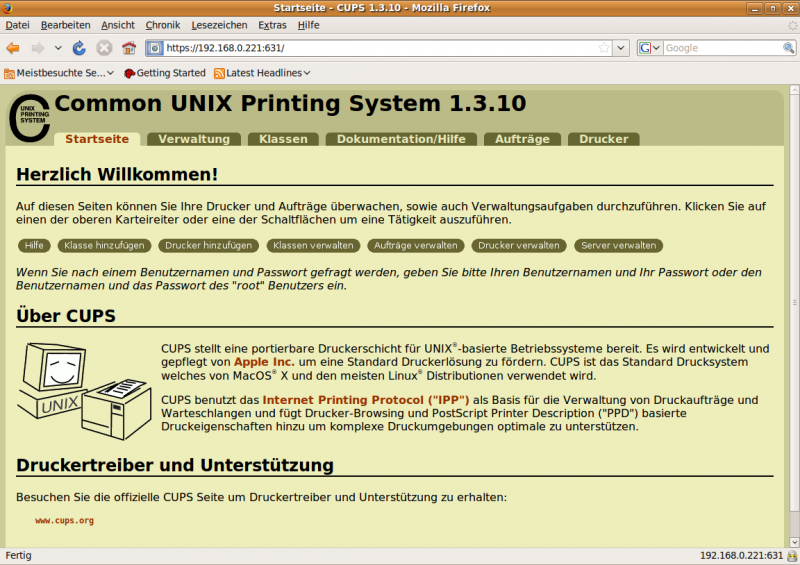Image resolution: width=800 pixels, height=565 pixels.
Task: Click the Stop loading icon
Action: click(104, 48)
